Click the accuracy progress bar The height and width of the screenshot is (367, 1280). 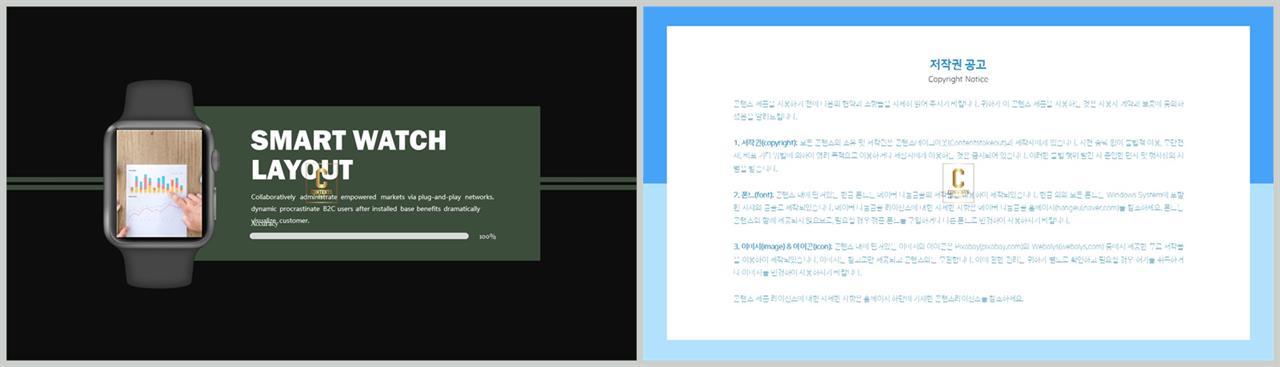click(359, 236)
